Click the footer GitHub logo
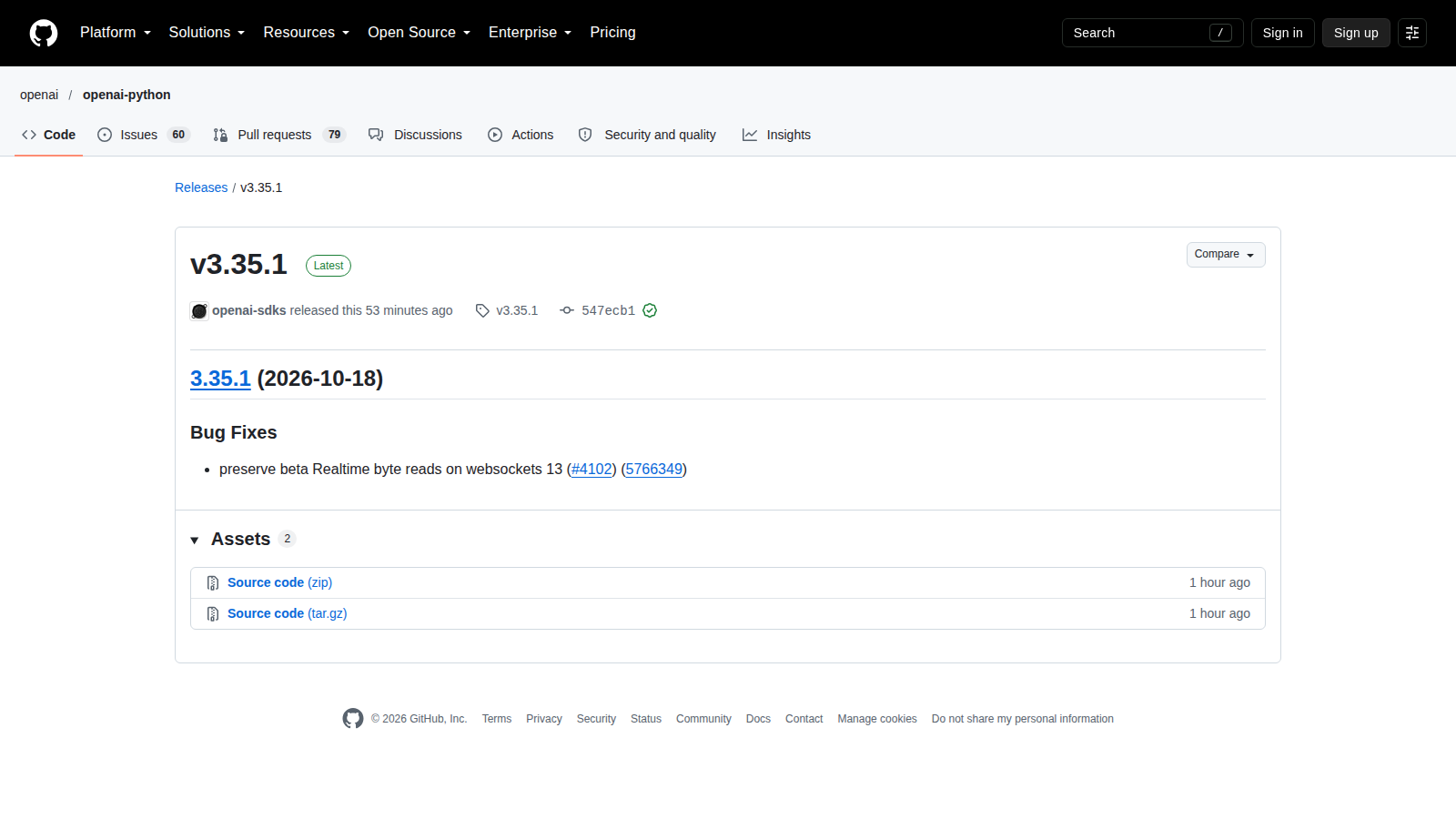The width and height of the screenshot is (1456, 819). pyautogui.click(x=353, y=719)
